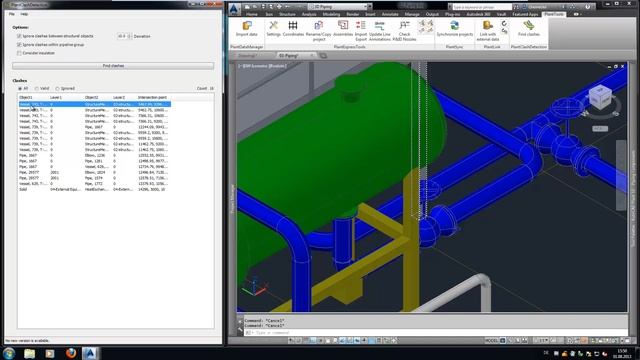The height and width of the screenshot is (360, 640).
Task: Select clash row with Elbow, 1824
Action: (95, 173)
